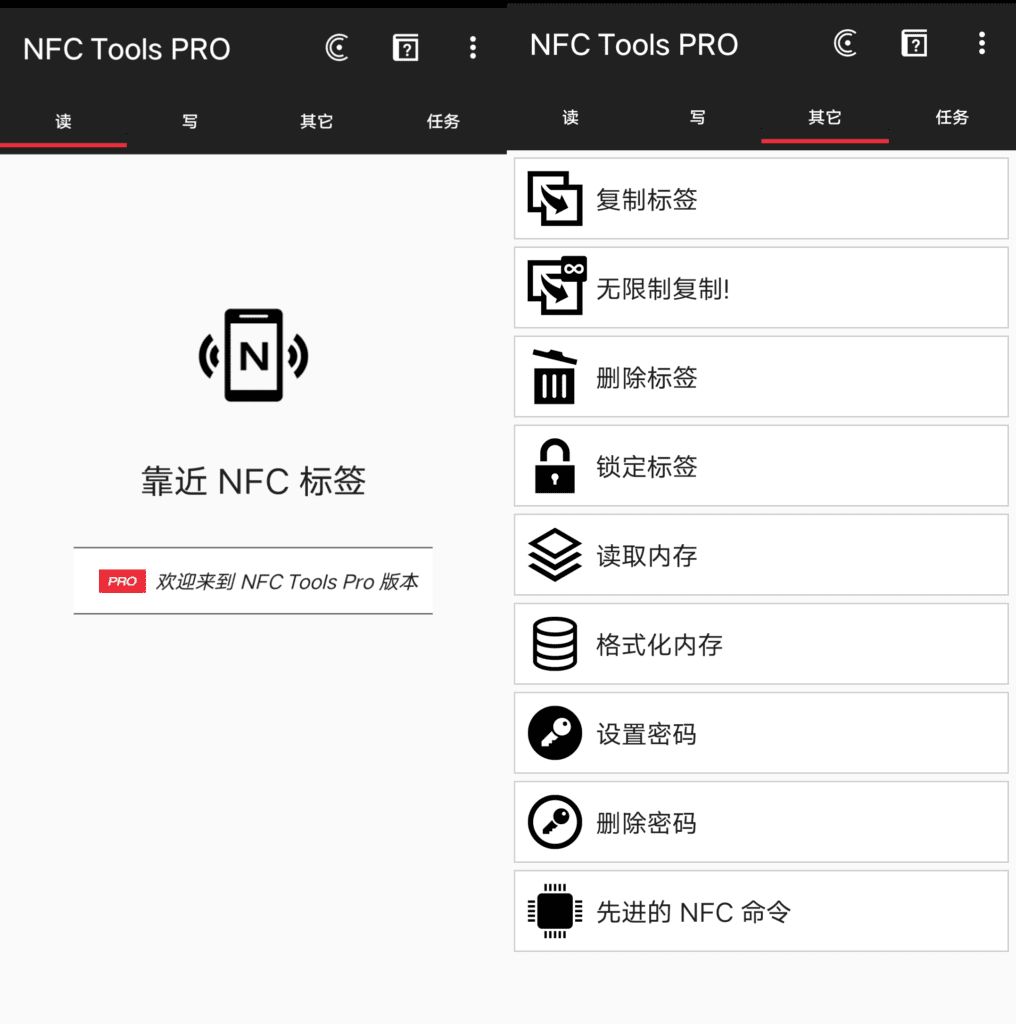1016x1024 pixels.
Task: Select the 读 tab
Action: (x=570, y=118)
